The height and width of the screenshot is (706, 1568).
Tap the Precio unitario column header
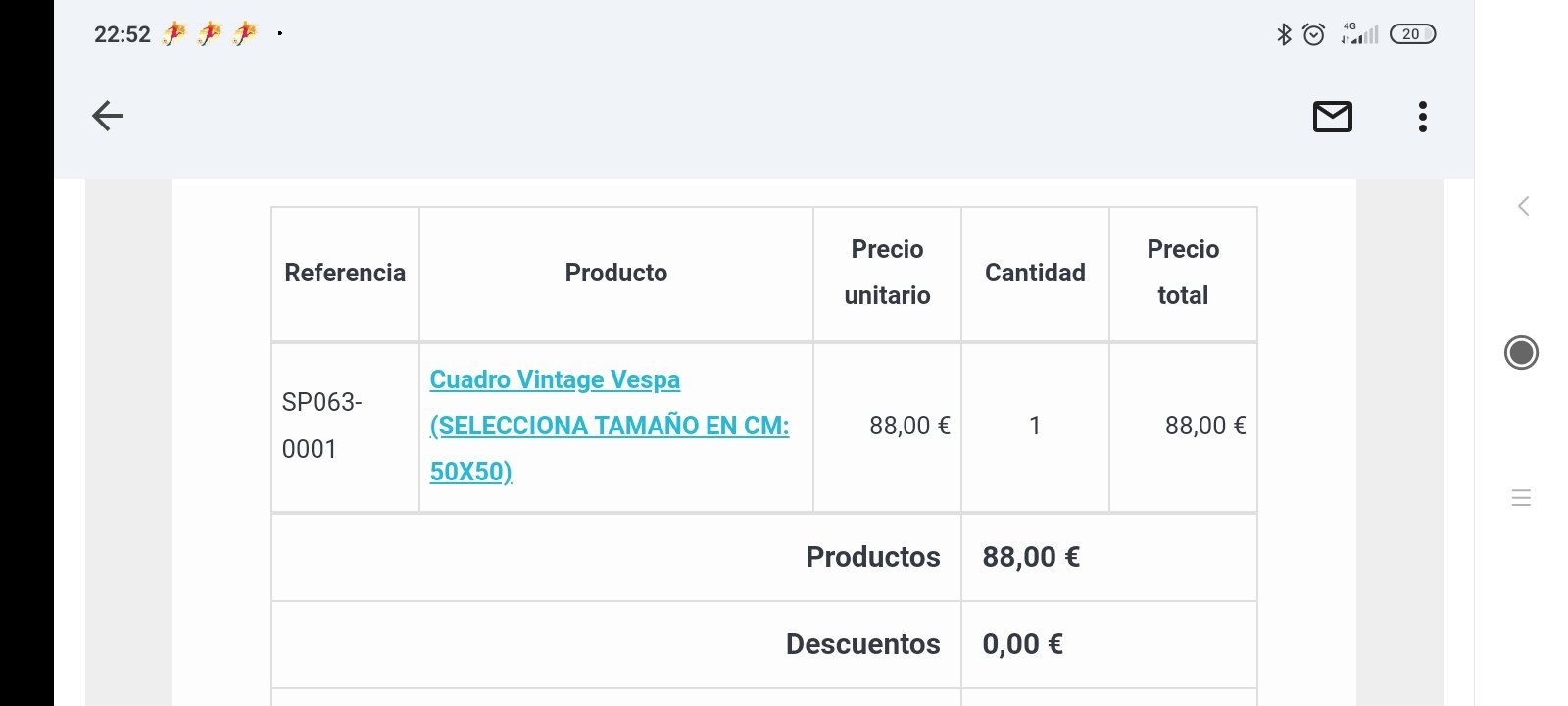click(887, 273)
